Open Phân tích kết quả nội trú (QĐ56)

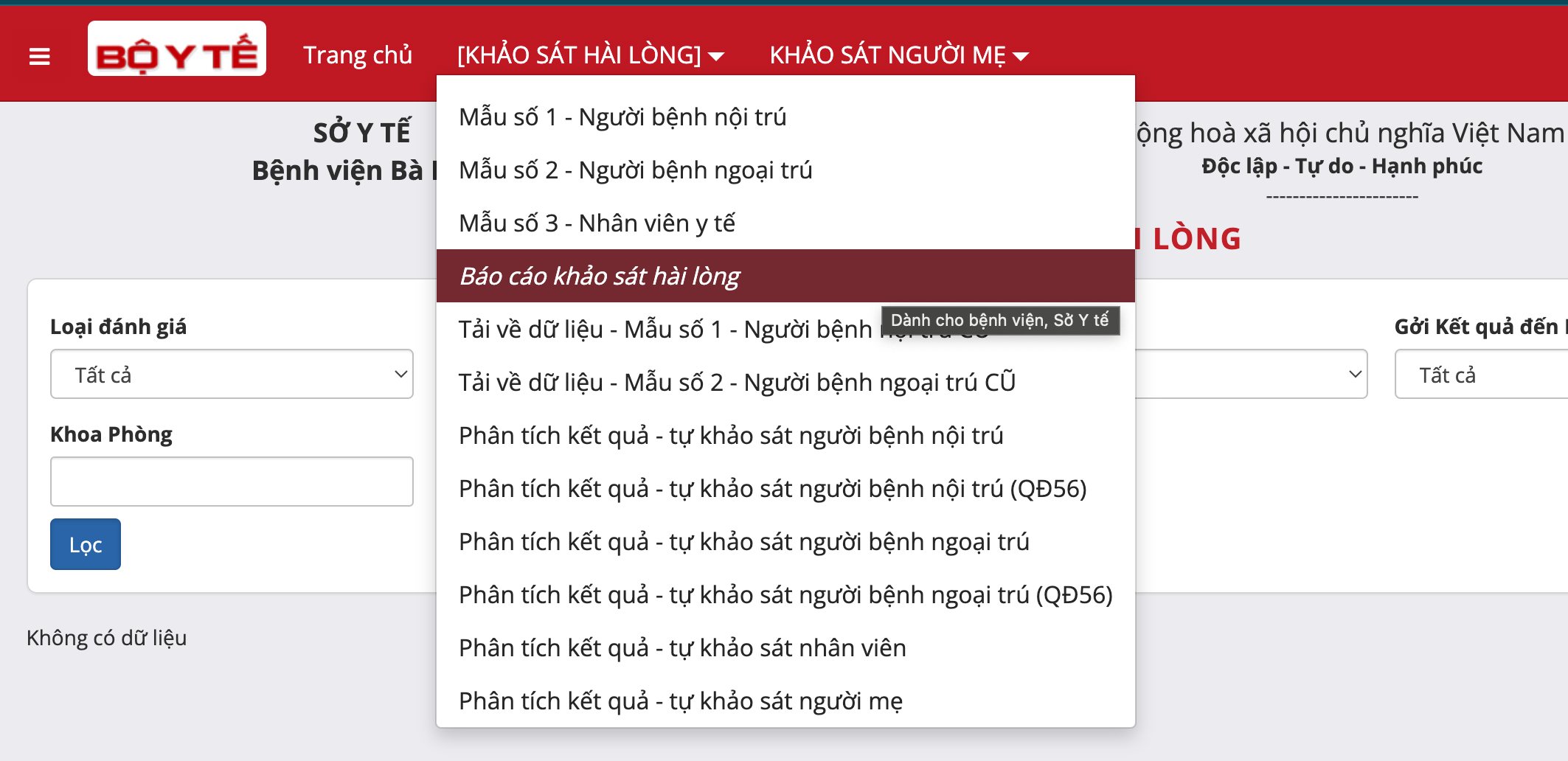[x=772, y=489]
